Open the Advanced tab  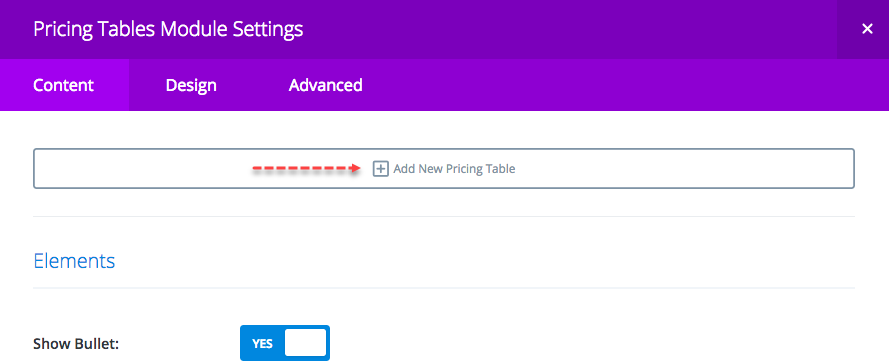(x=325, y=85)
